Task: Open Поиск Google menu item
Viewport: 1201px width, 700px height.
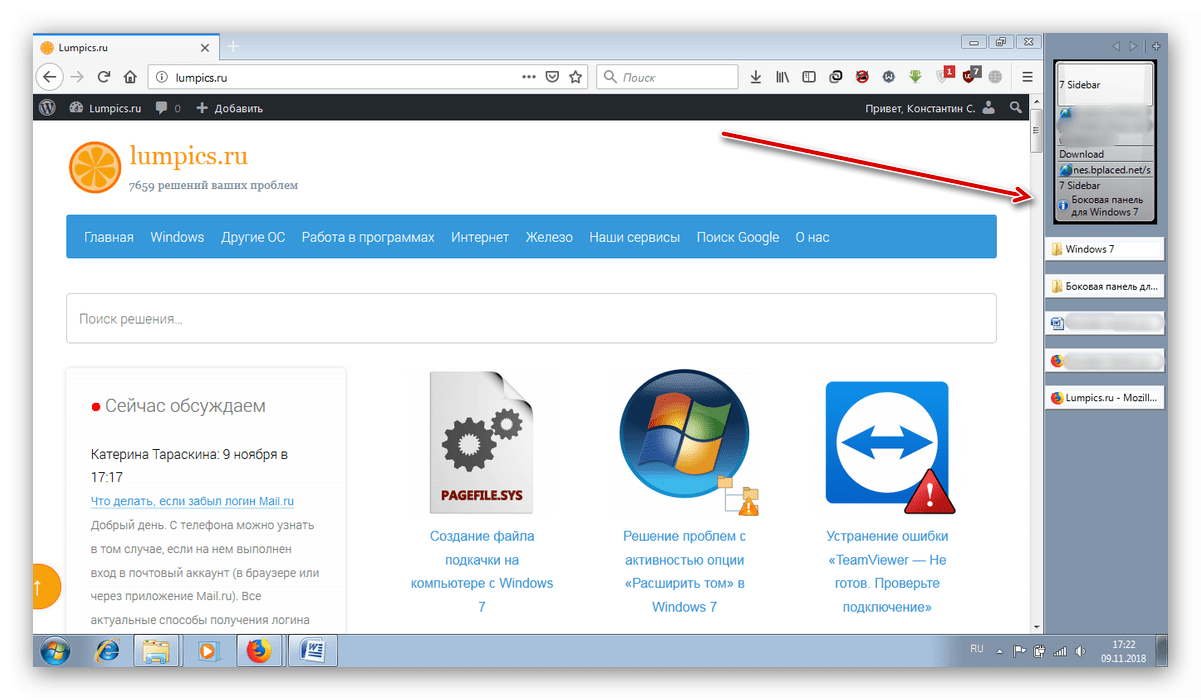Action: click(738, 237)
